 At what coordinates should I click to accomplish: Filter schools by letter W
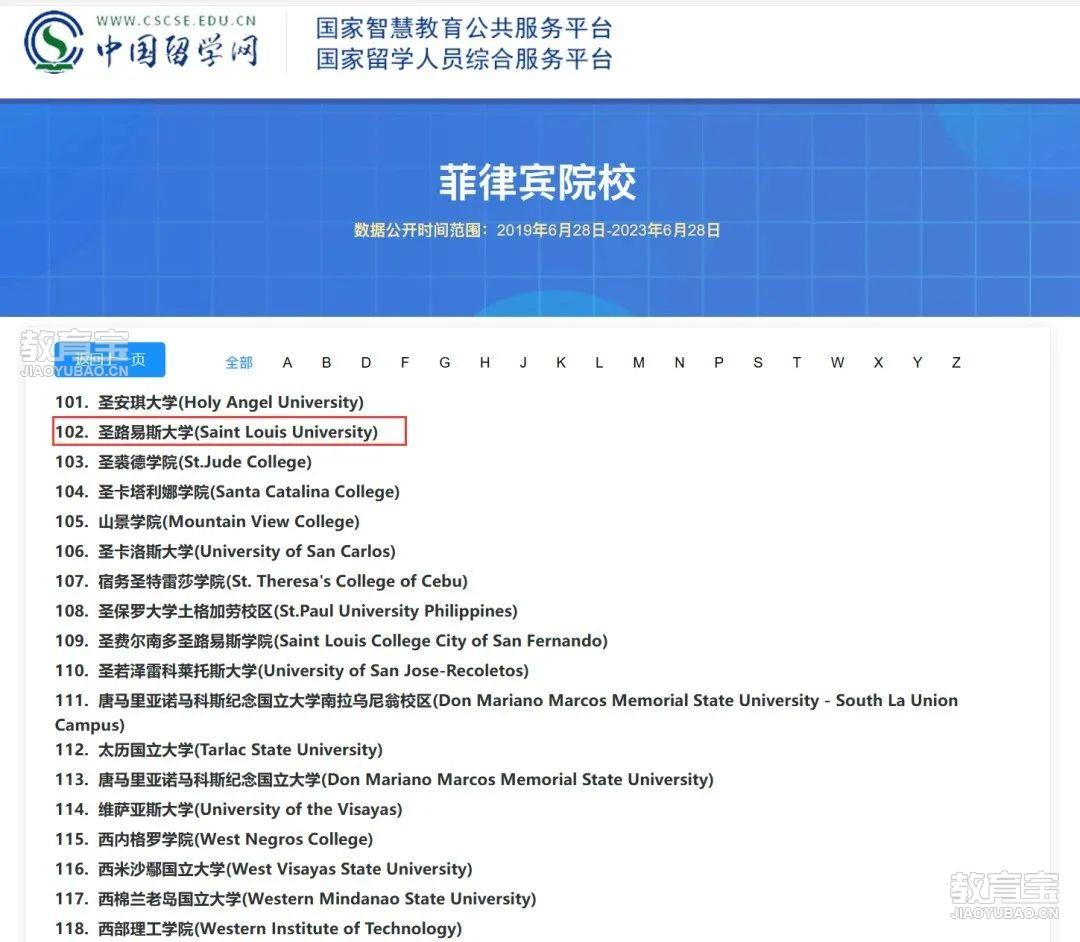tap(838, 362)
